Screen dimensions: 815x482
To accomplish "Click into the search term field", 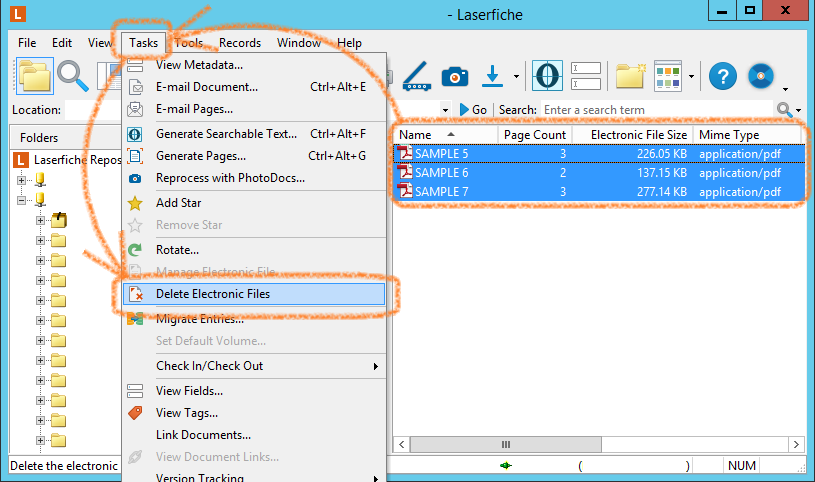I will [657, 110].
